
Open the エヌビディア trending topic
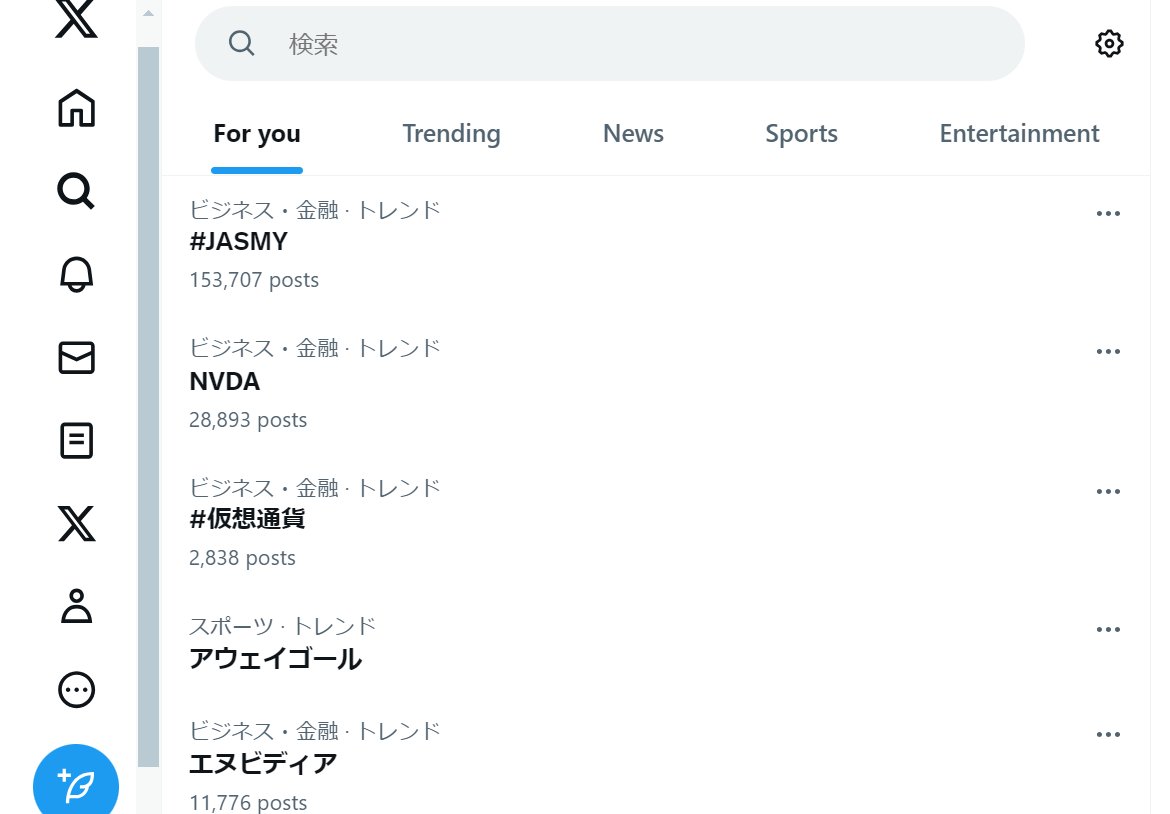click(263, 763)
